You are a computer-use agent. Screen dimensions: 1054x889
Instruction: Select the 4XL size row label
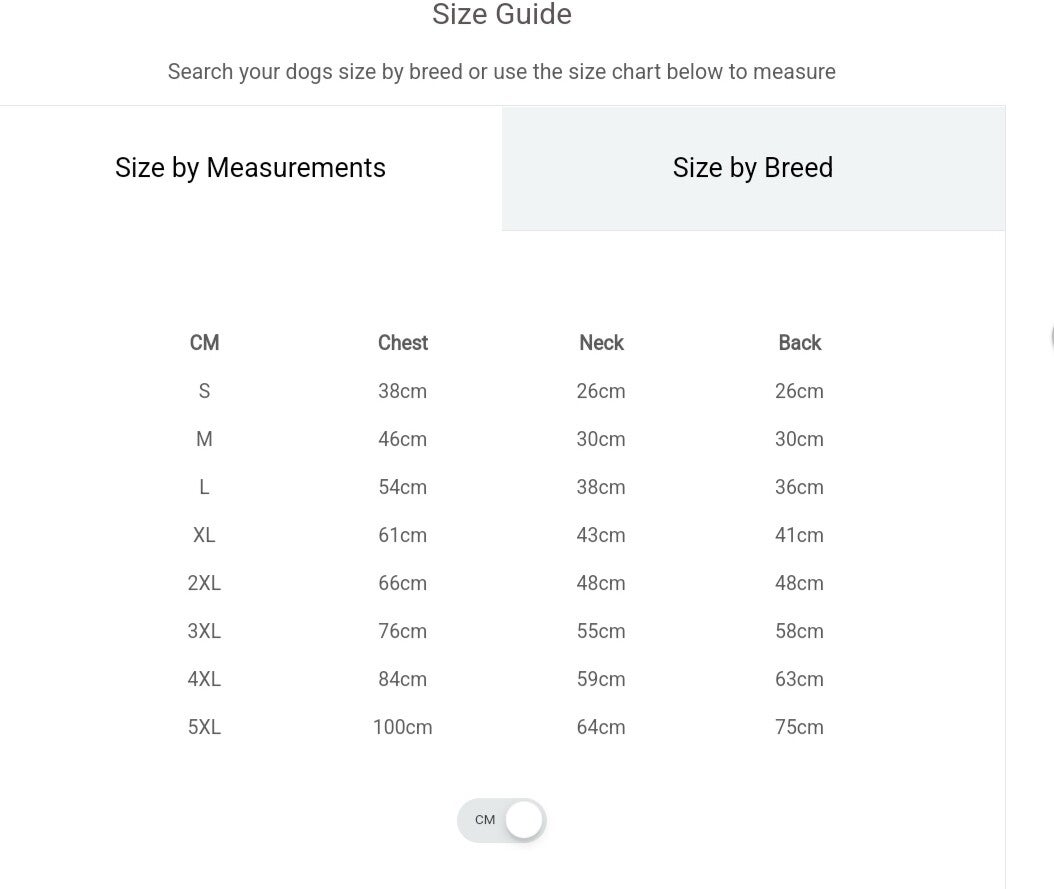[x=204, y=679]
